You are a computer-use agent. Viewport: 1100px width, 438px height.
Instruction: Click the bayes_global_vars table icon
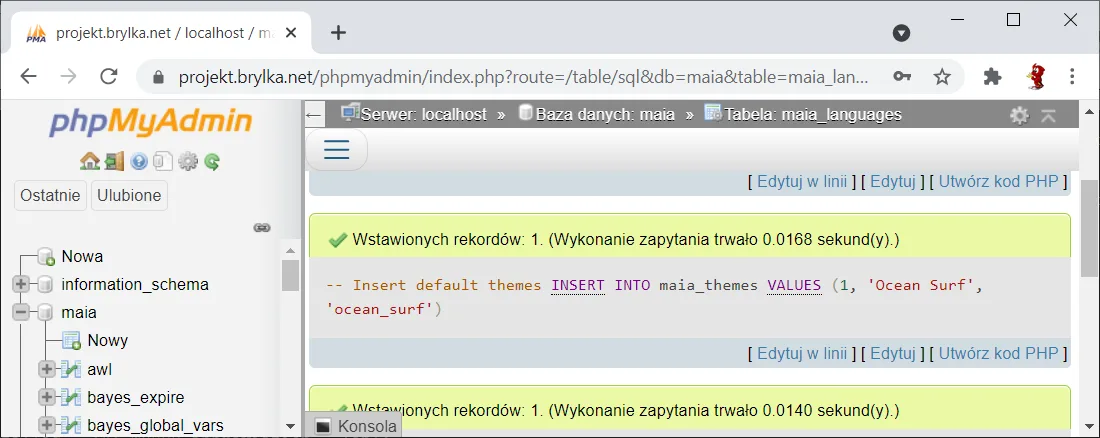click(x=72, y=425)
